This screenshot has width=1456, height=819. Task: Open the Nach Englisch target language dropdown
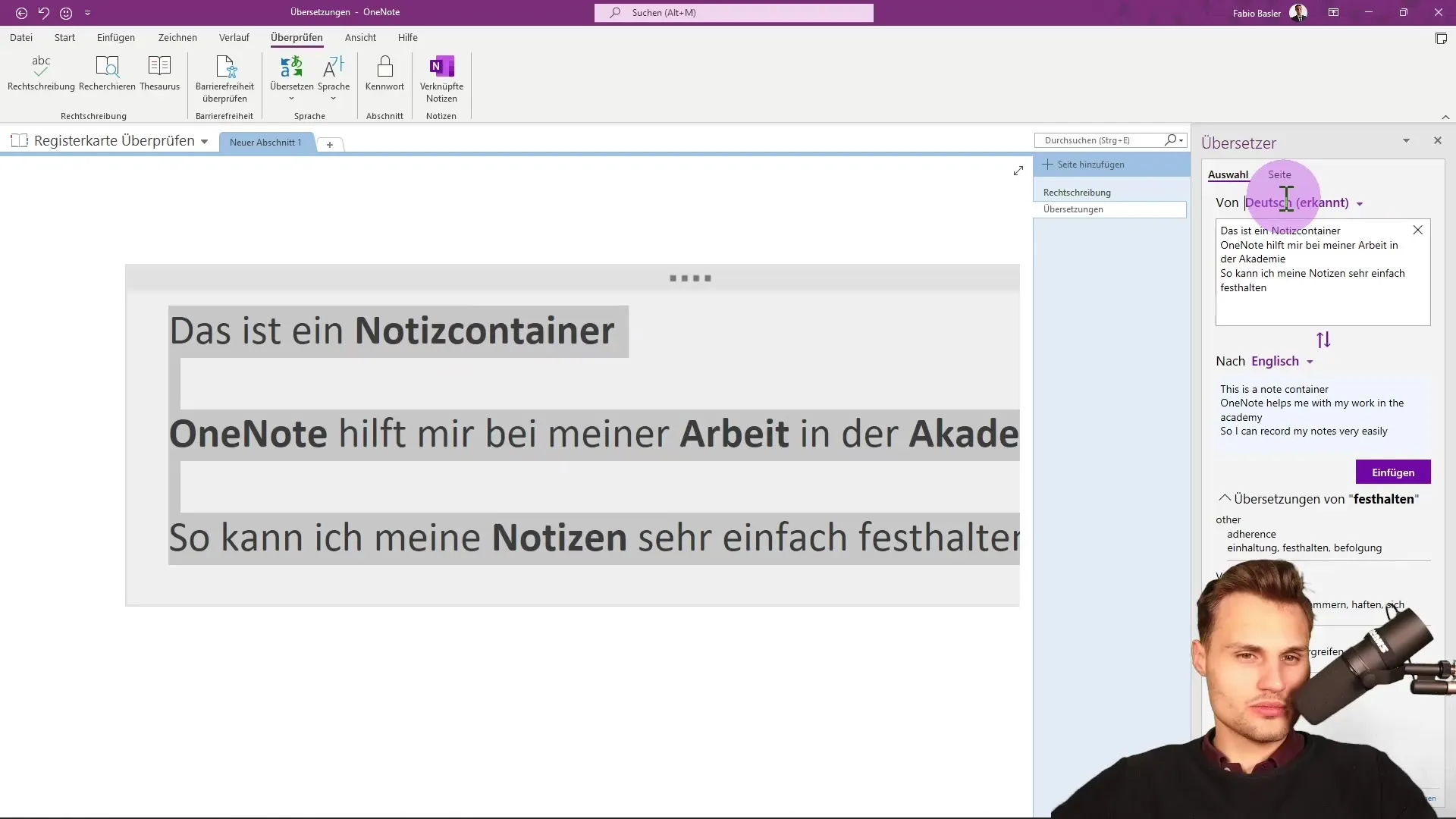pos(1282,362)
